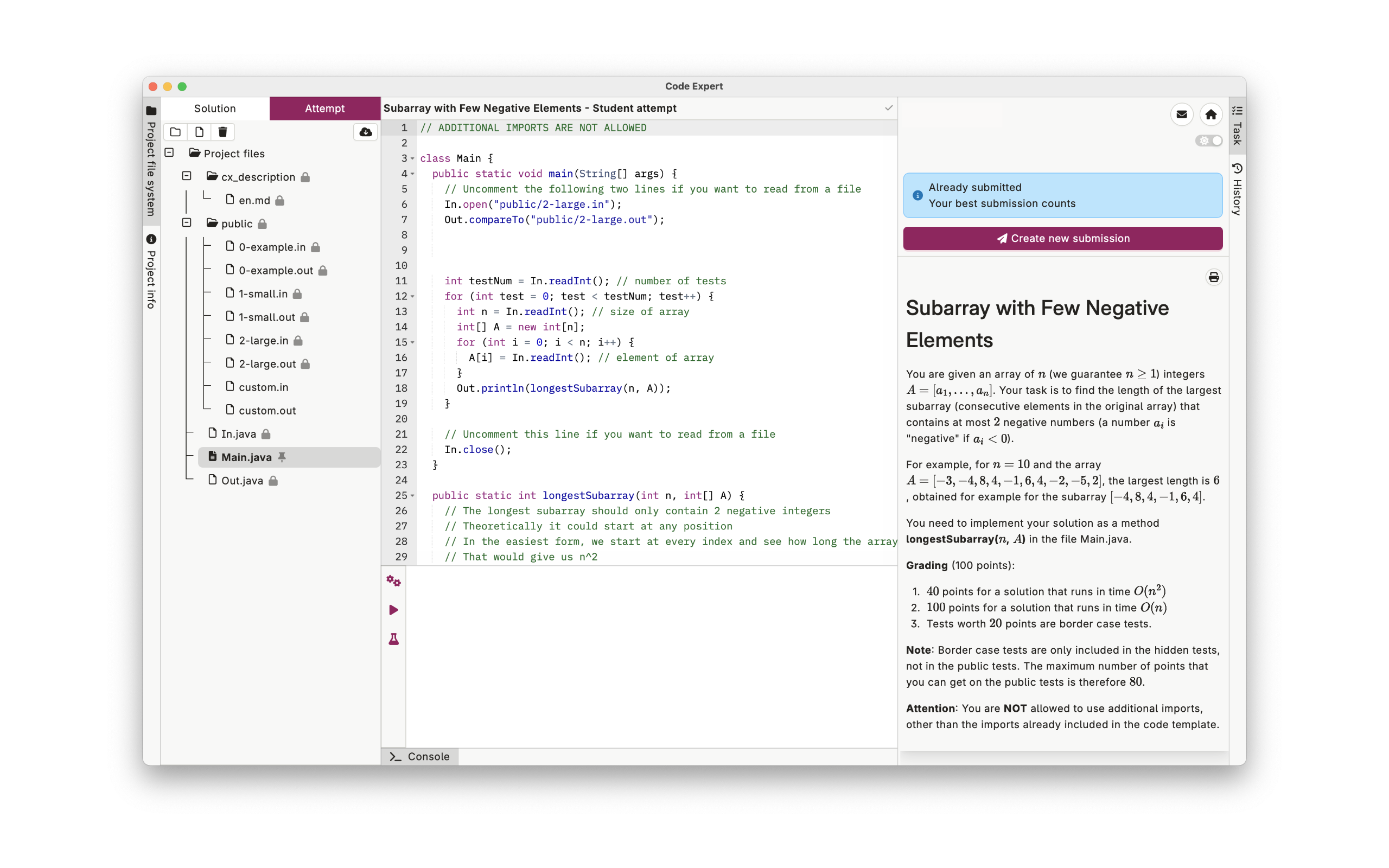Screen dimensions: 1389x868
Task: Click the green macOS fullscreen button
Action: [x=182, y=87]
